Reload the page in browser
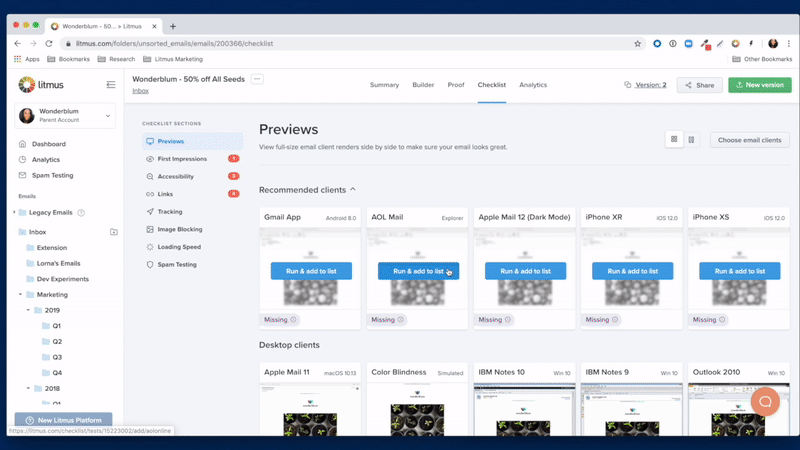 coord(49,43)
